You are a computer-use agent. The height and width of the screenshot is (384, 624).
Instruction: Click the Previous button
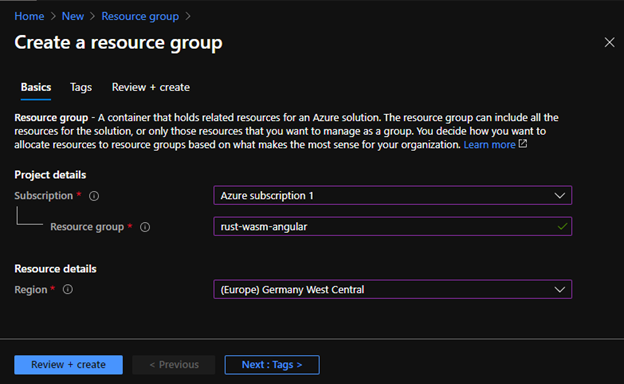(174, 365)
